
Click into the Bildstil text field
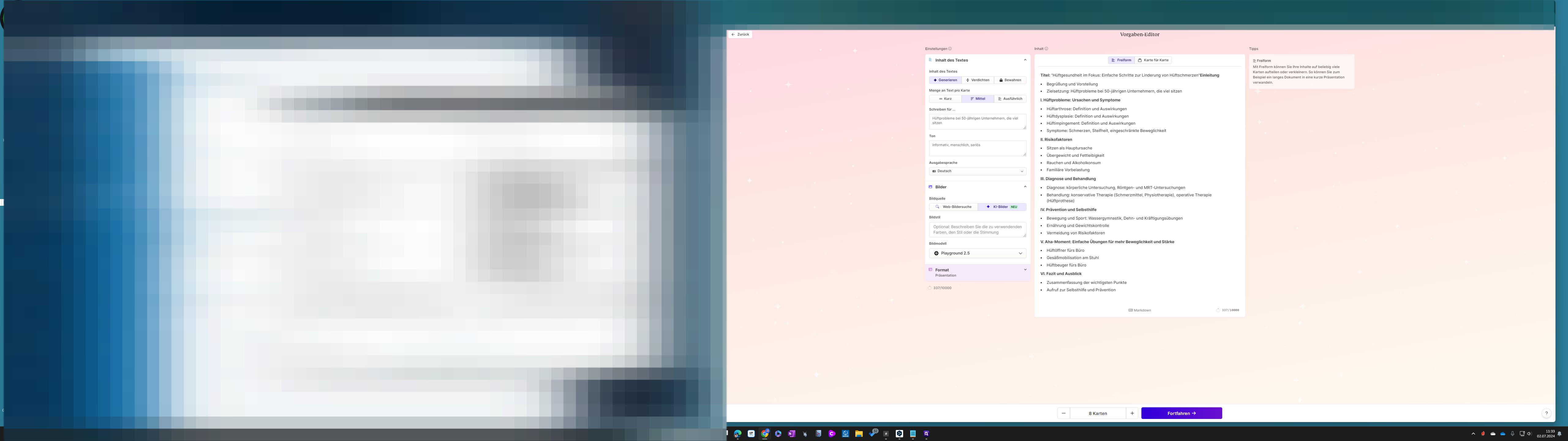pos(978,230)
